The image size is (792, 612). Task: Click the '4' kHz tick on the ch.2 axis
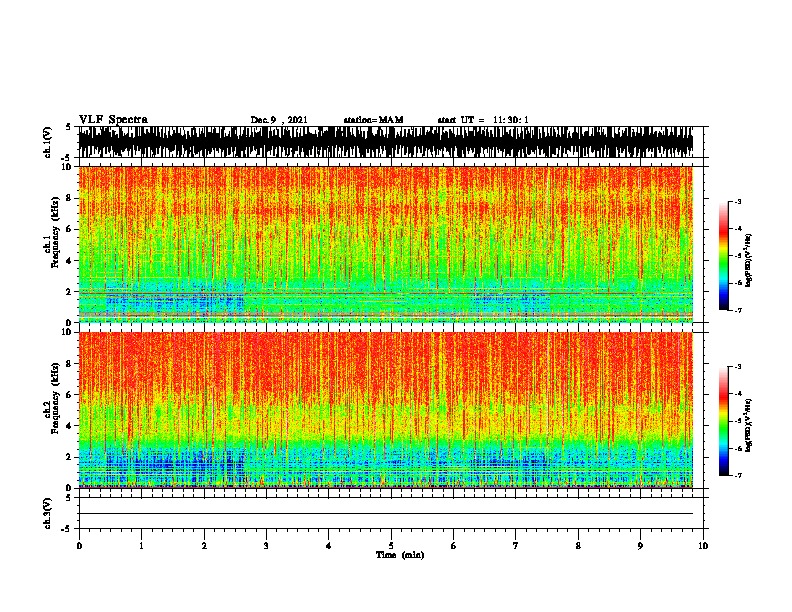coord(71,426)
